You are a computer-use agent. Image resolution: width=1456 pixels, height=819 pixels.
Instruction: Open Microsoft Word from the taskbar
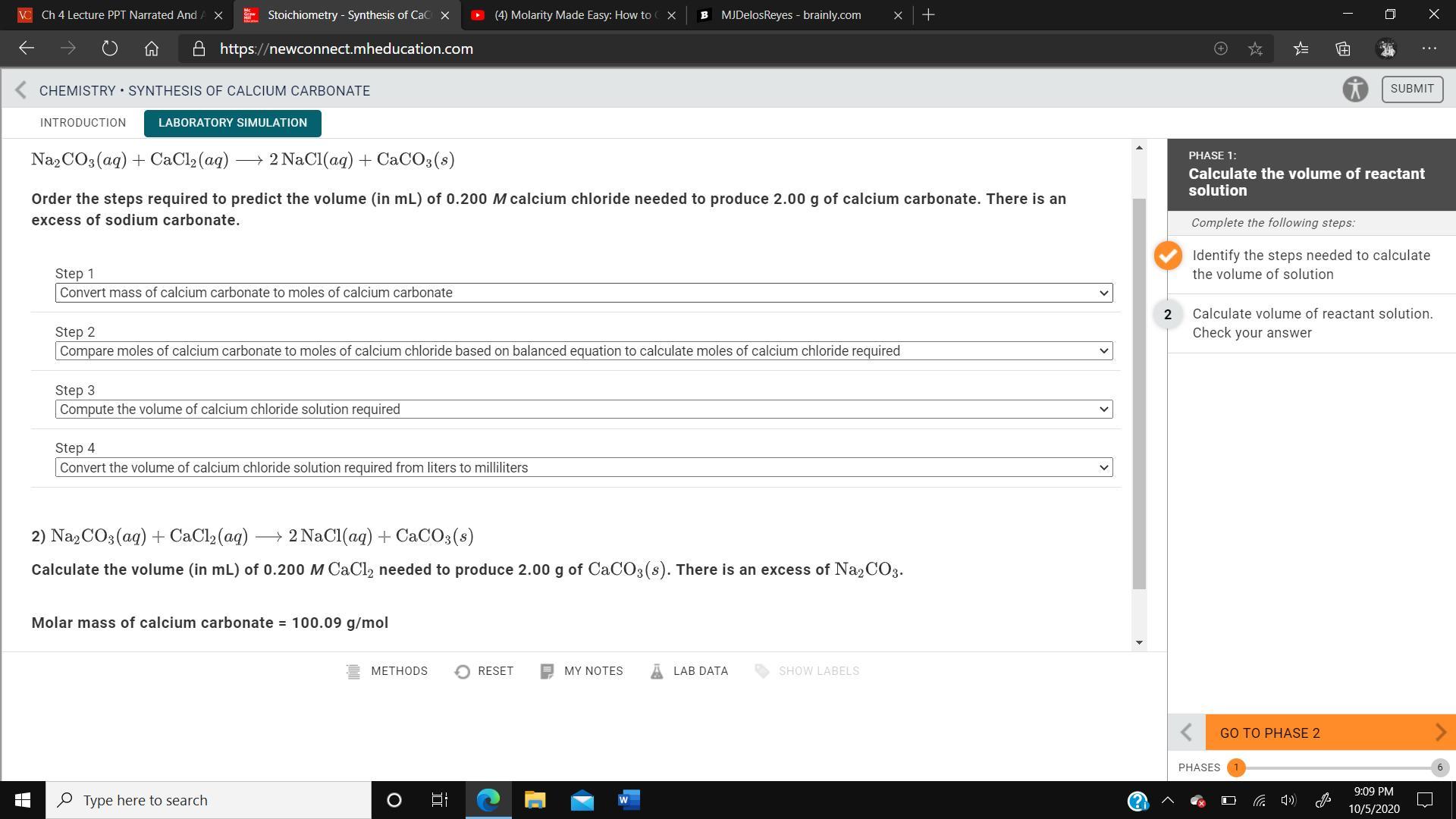click(x=629, y=800)
